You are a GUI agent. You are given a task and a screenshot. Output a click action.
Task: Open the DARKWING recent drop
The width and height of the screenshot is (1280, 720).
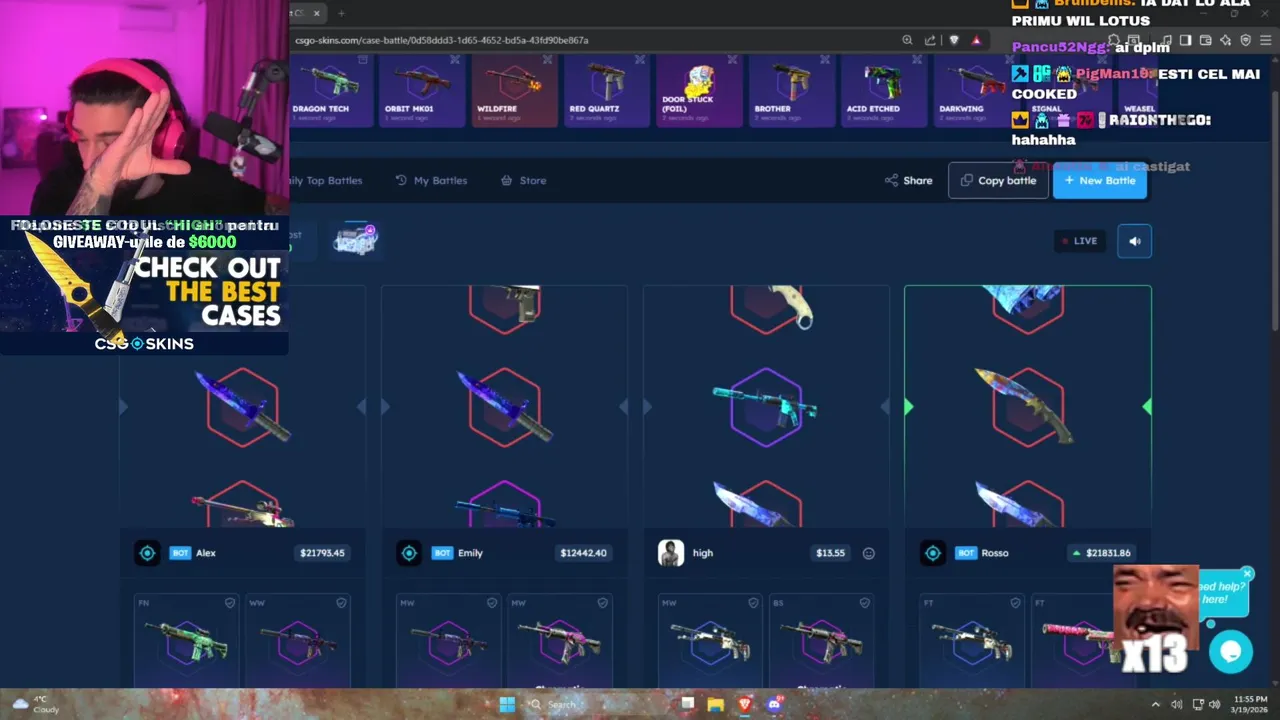tap(976, 90)
